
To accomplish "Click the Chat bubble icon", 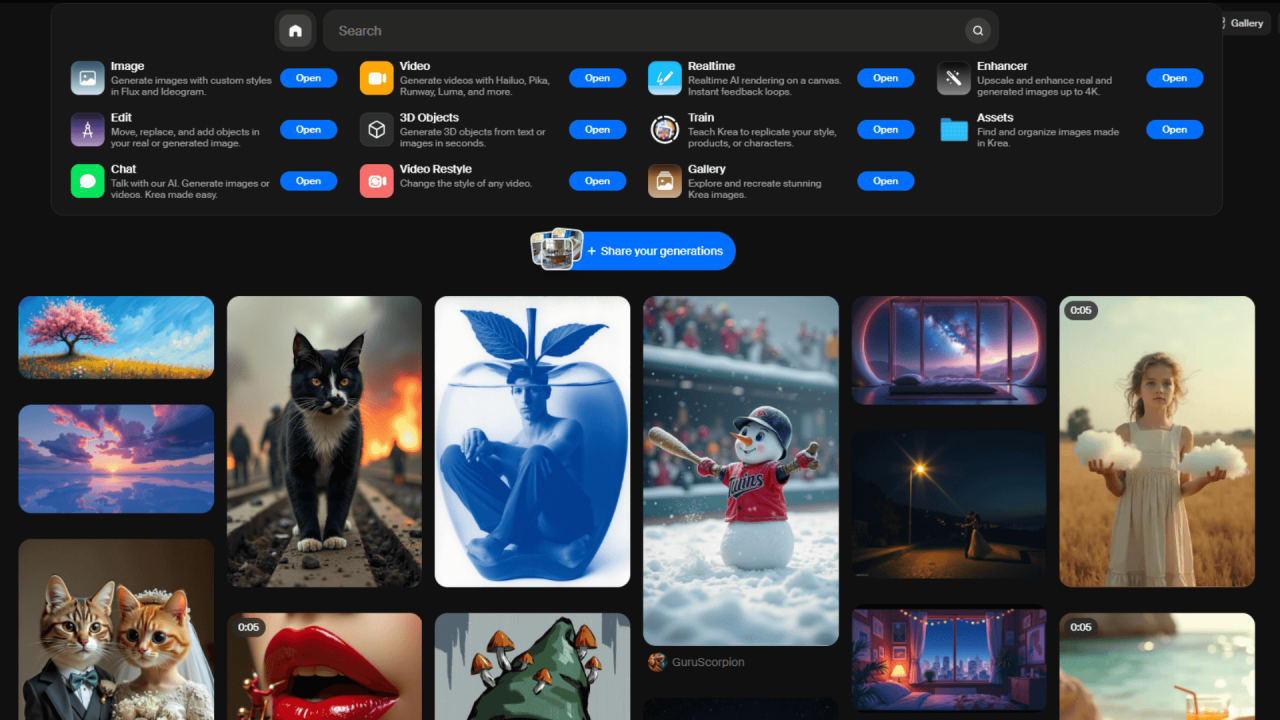I will click(87, 180).
